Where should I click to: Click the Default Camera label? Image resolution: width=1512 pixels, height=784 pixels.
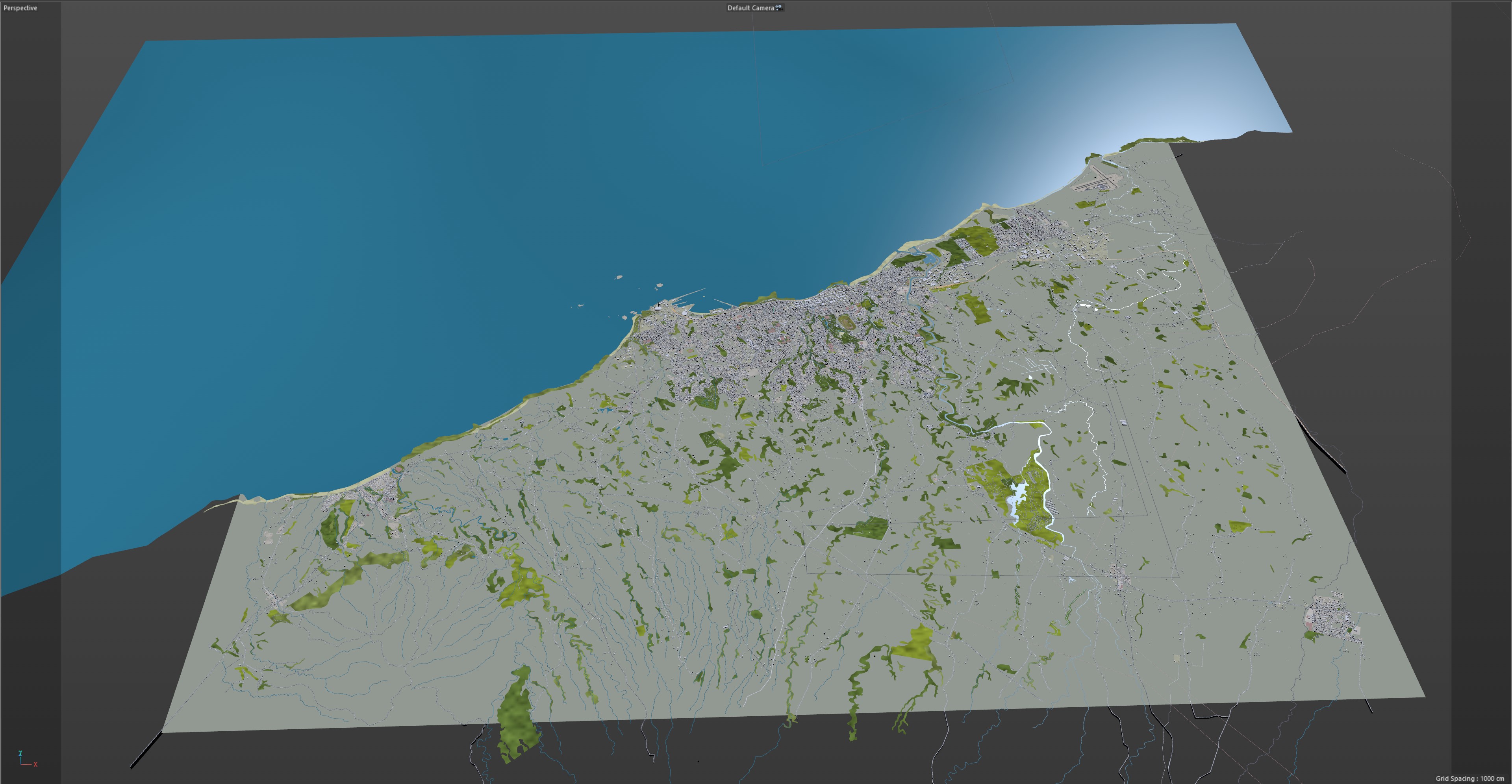[x=750, y=7]
